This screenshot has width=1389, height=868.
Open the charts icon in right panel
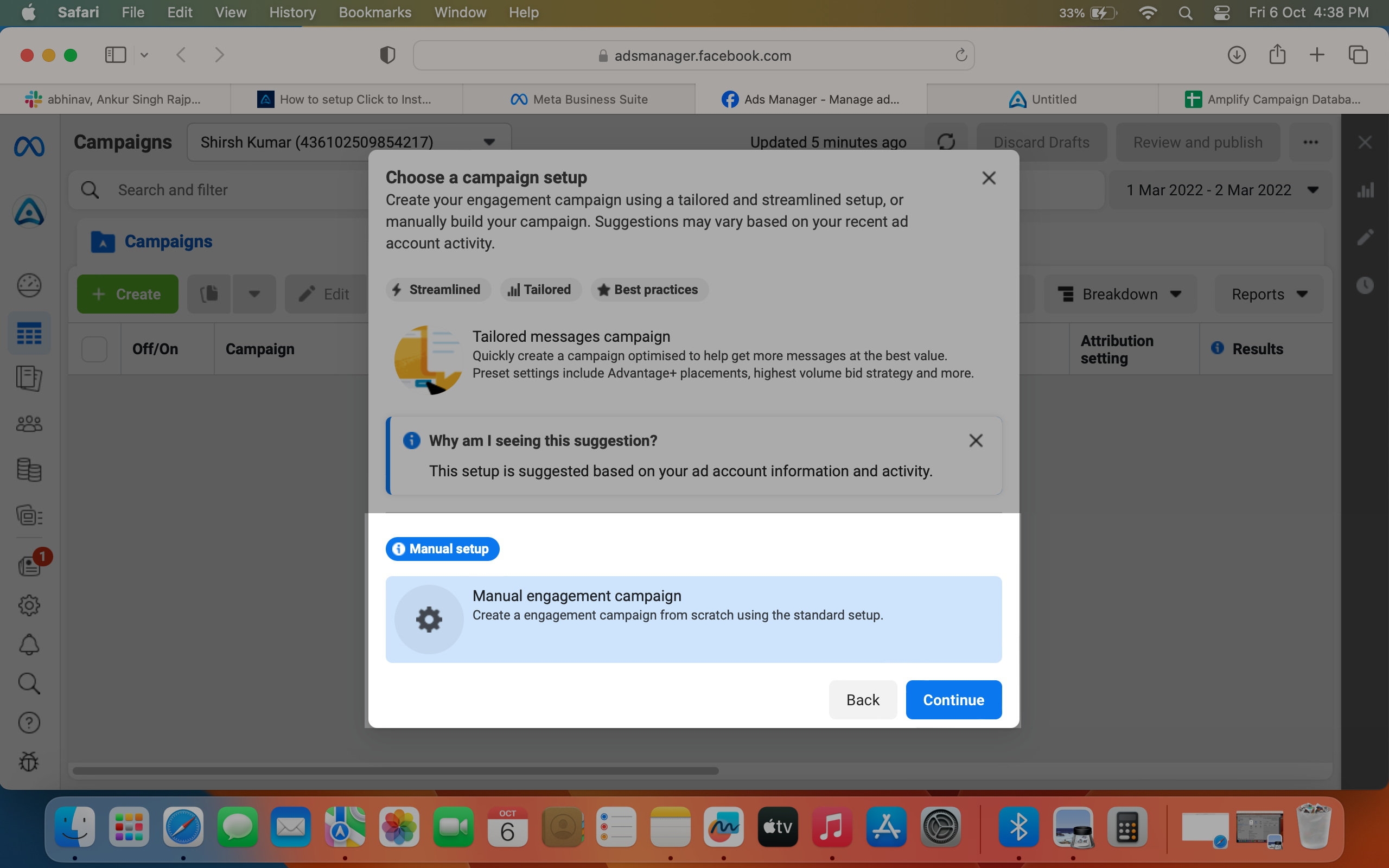(1365, 190)
